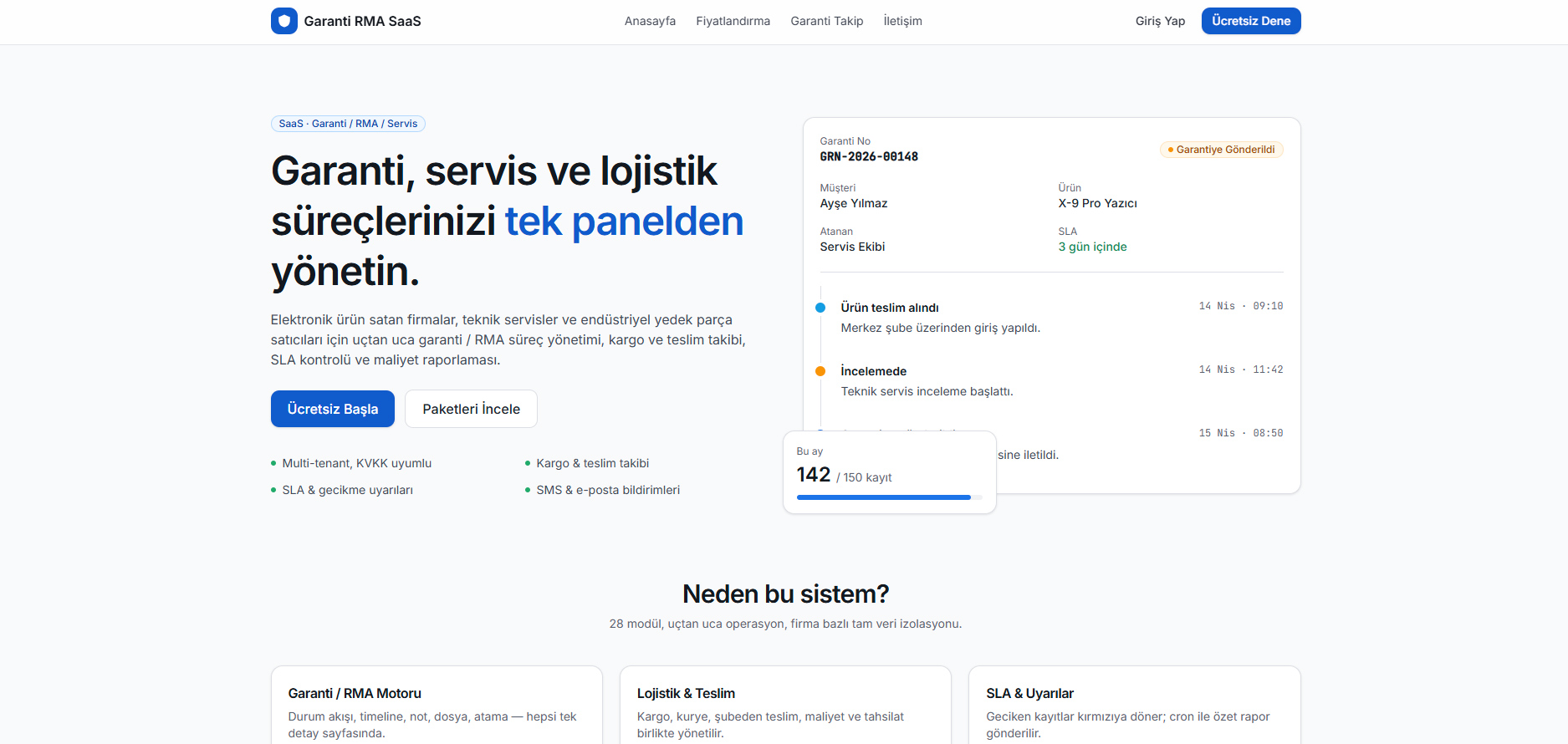Click Teknik servis inceleme başlattı text

pos(927,391)
